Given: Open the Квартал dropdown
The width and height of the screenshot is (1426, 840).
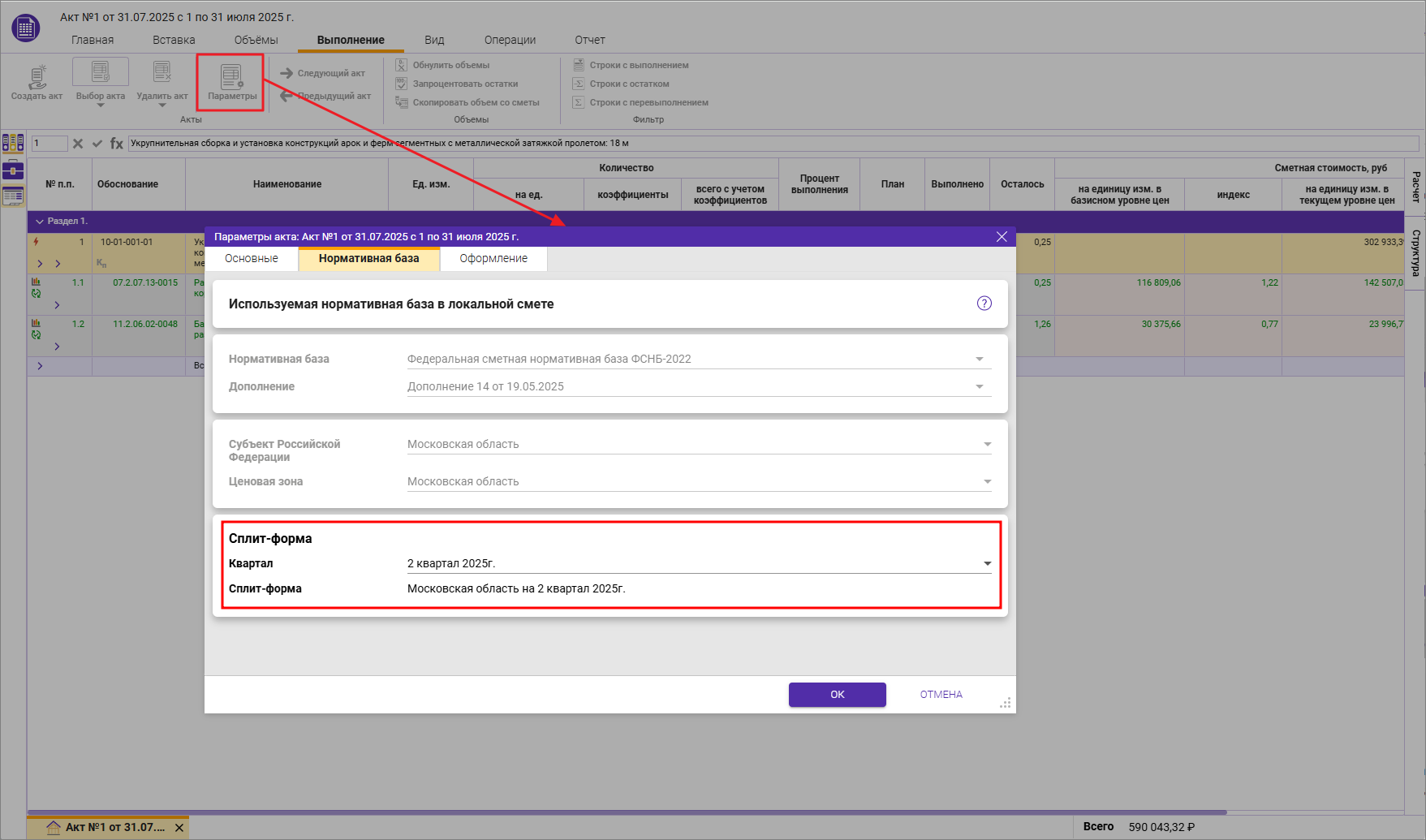Looking at the screenshot, I should coord(987,563).
